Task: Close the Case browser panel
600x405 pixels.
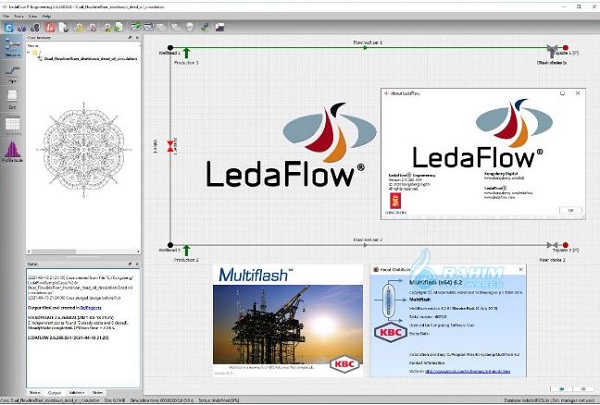Action: (137, 38)
